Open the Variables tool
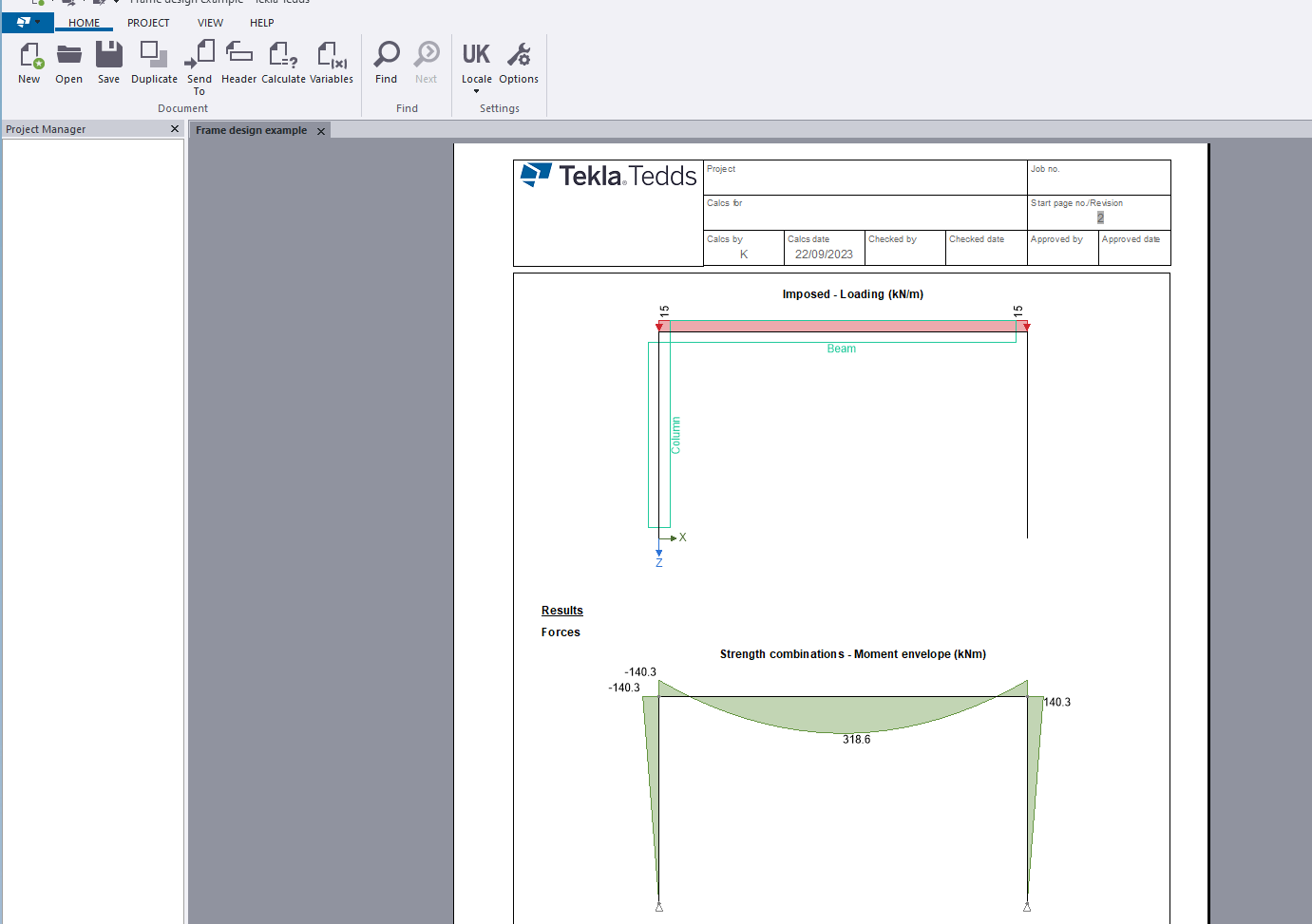1312x924 pixels. coord(332,63)
